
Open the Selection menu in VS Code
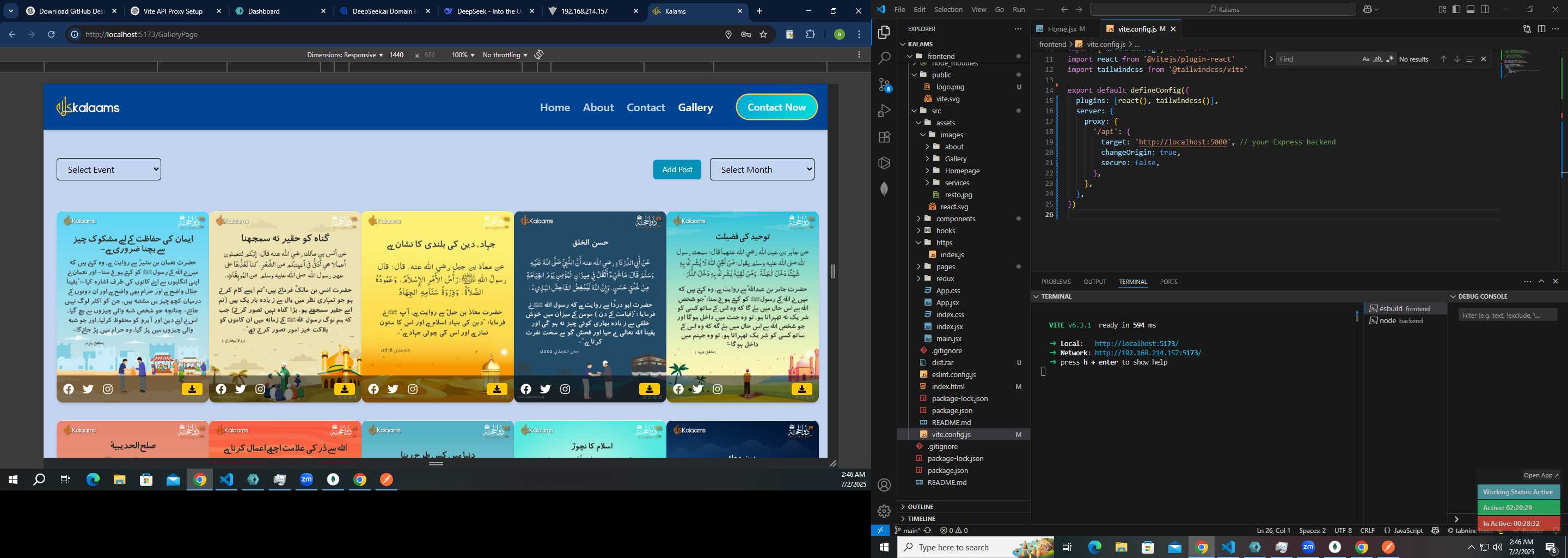coord(948,9)
